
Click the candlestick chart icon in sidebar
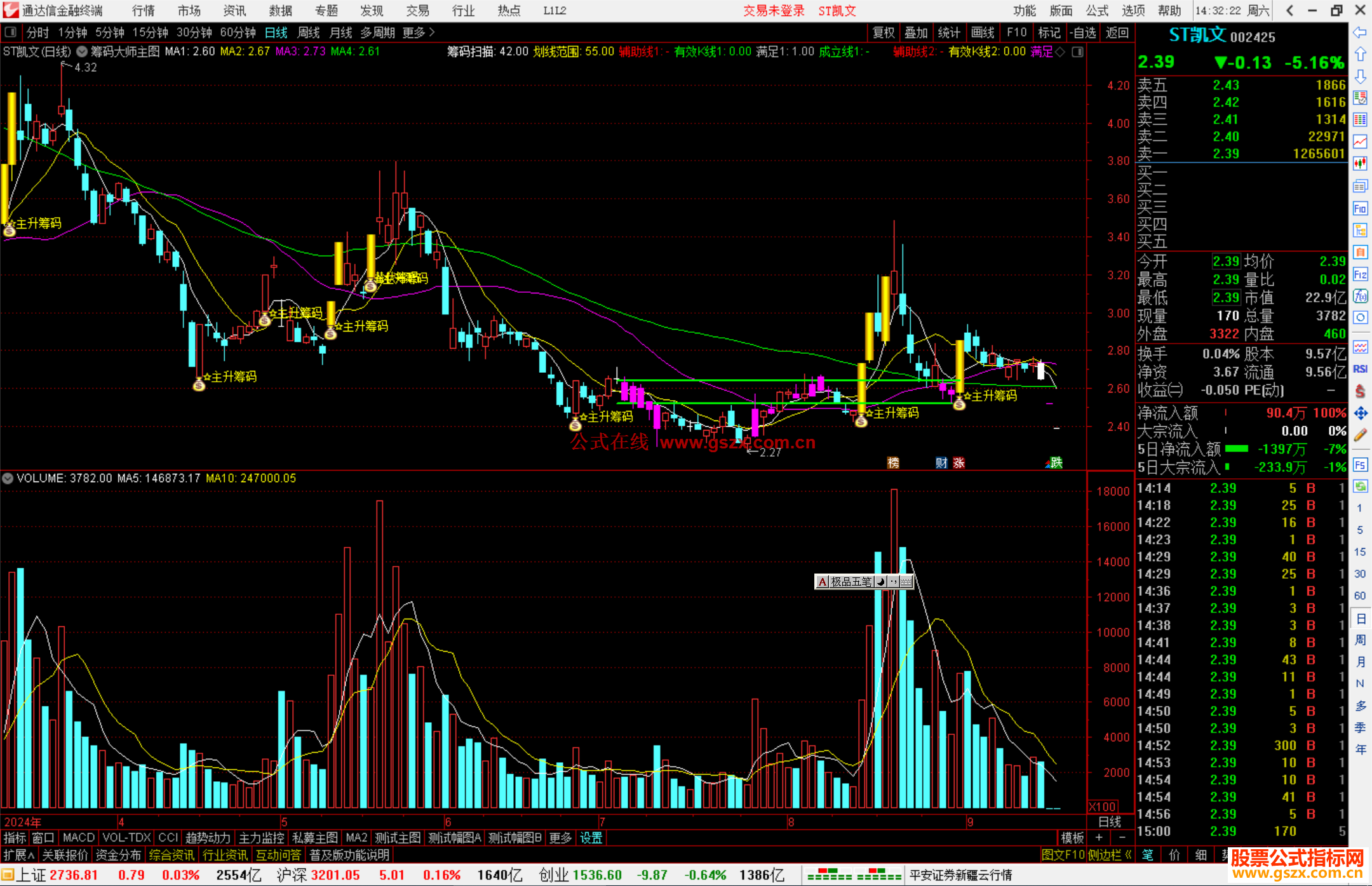[1360, 164]
